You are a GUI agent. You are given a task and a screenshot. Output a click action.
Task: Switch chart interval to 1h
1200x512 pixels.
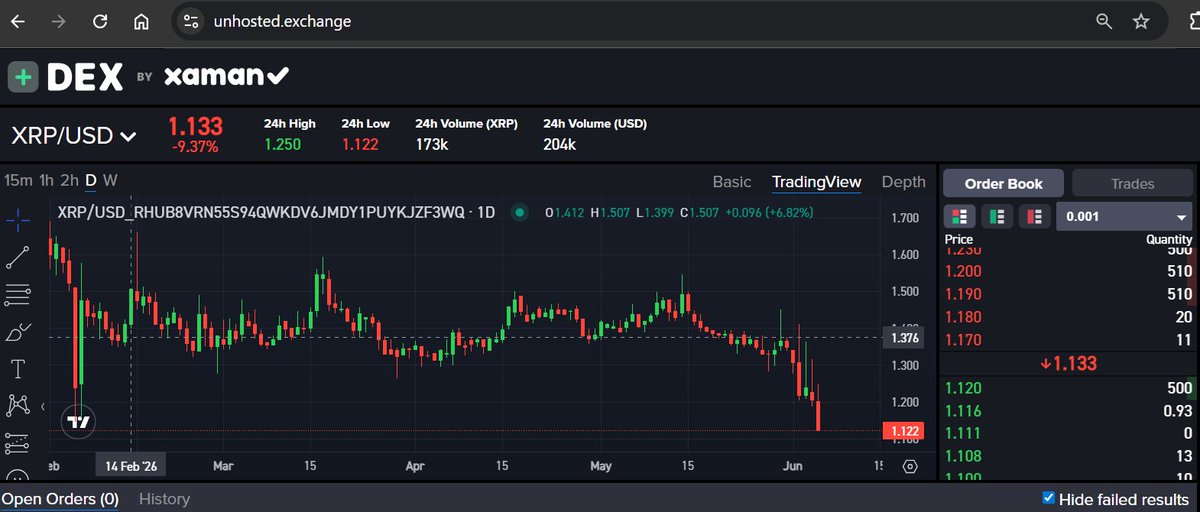click(x=46, y=180)
